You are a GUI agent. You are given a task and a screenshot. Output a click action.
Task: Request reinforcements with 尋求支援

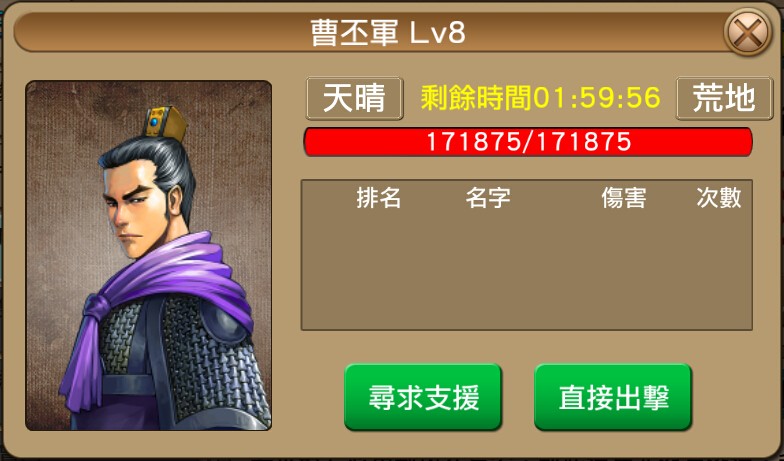point(423,398)
